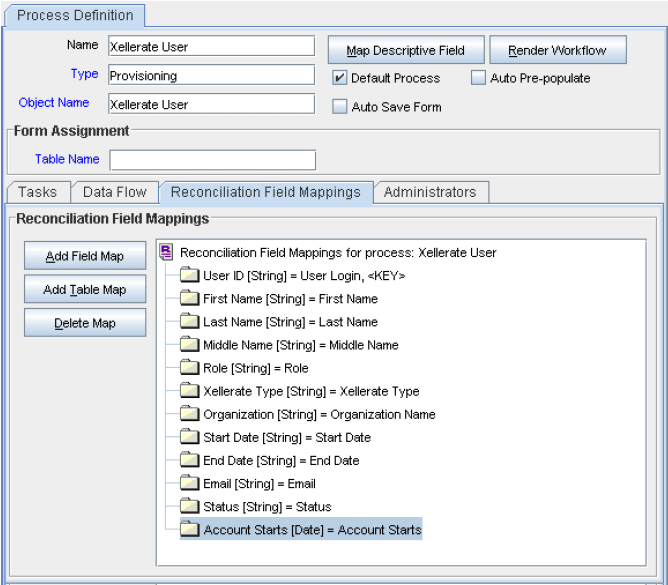Click the Table Name lookup label
Image resolution: width=668 pixels, height=585 pixels.
point(67,159)
